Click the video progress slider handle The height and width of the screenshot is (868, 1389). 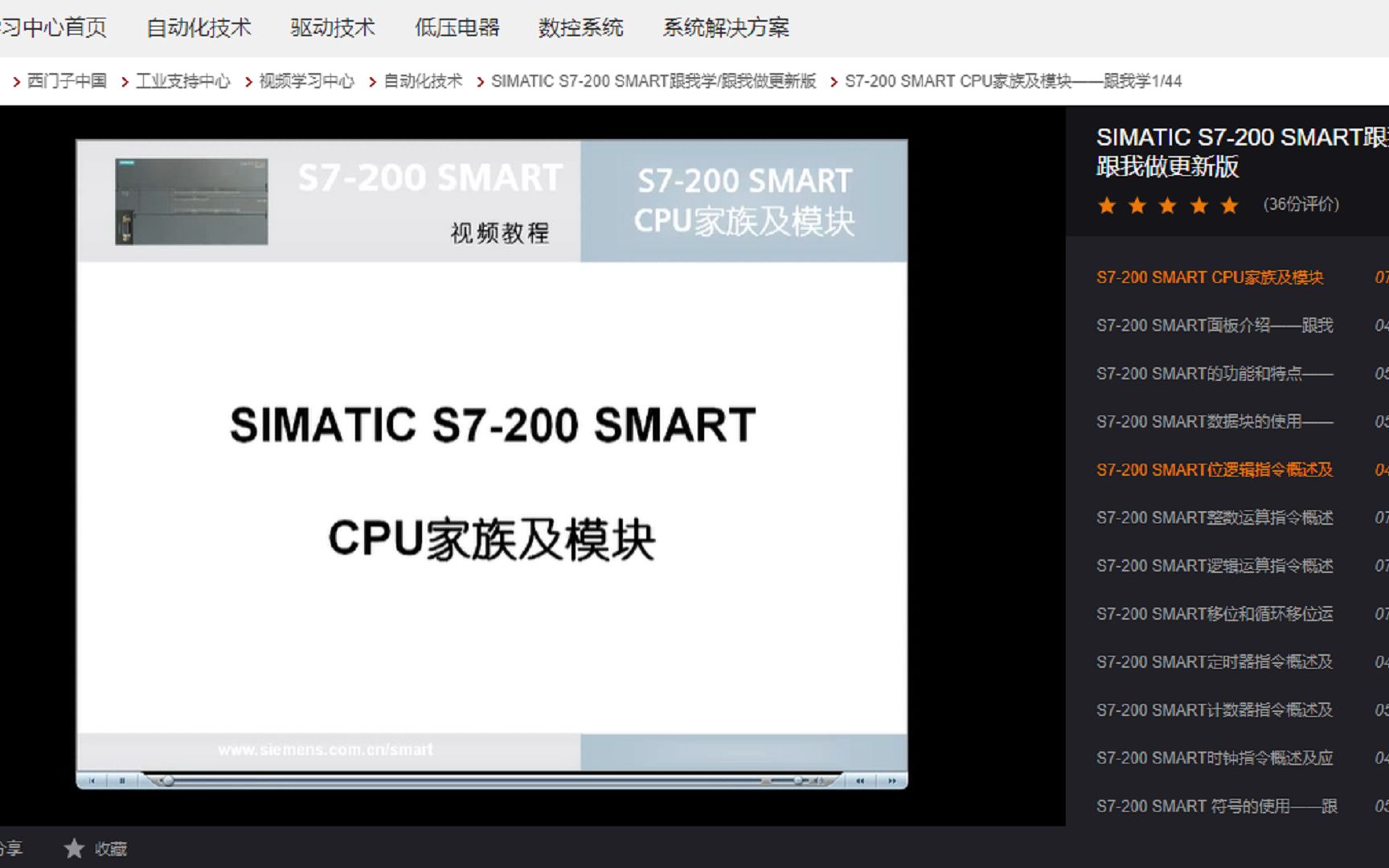(167, 780)
